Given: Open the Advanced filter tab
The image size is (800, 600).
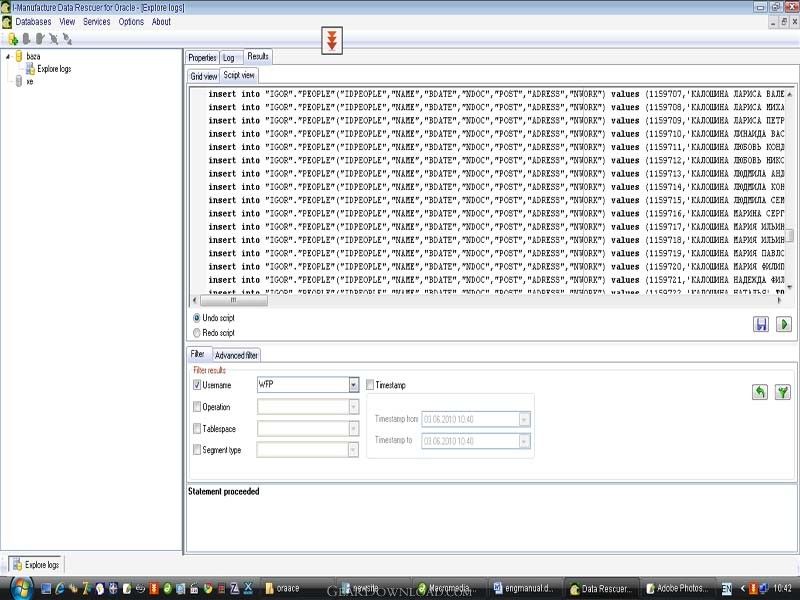Looking at the screenshot, I should pos(236,354).
